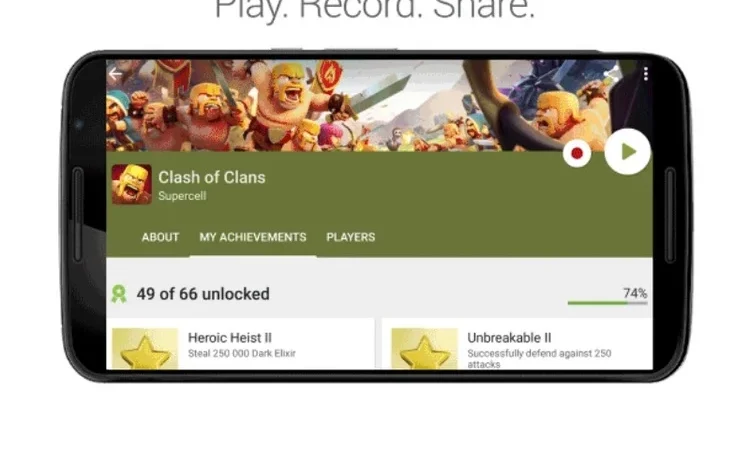Click the Play. Record. Share. heading
Screen dimensions: 750x470
(375, 9)
